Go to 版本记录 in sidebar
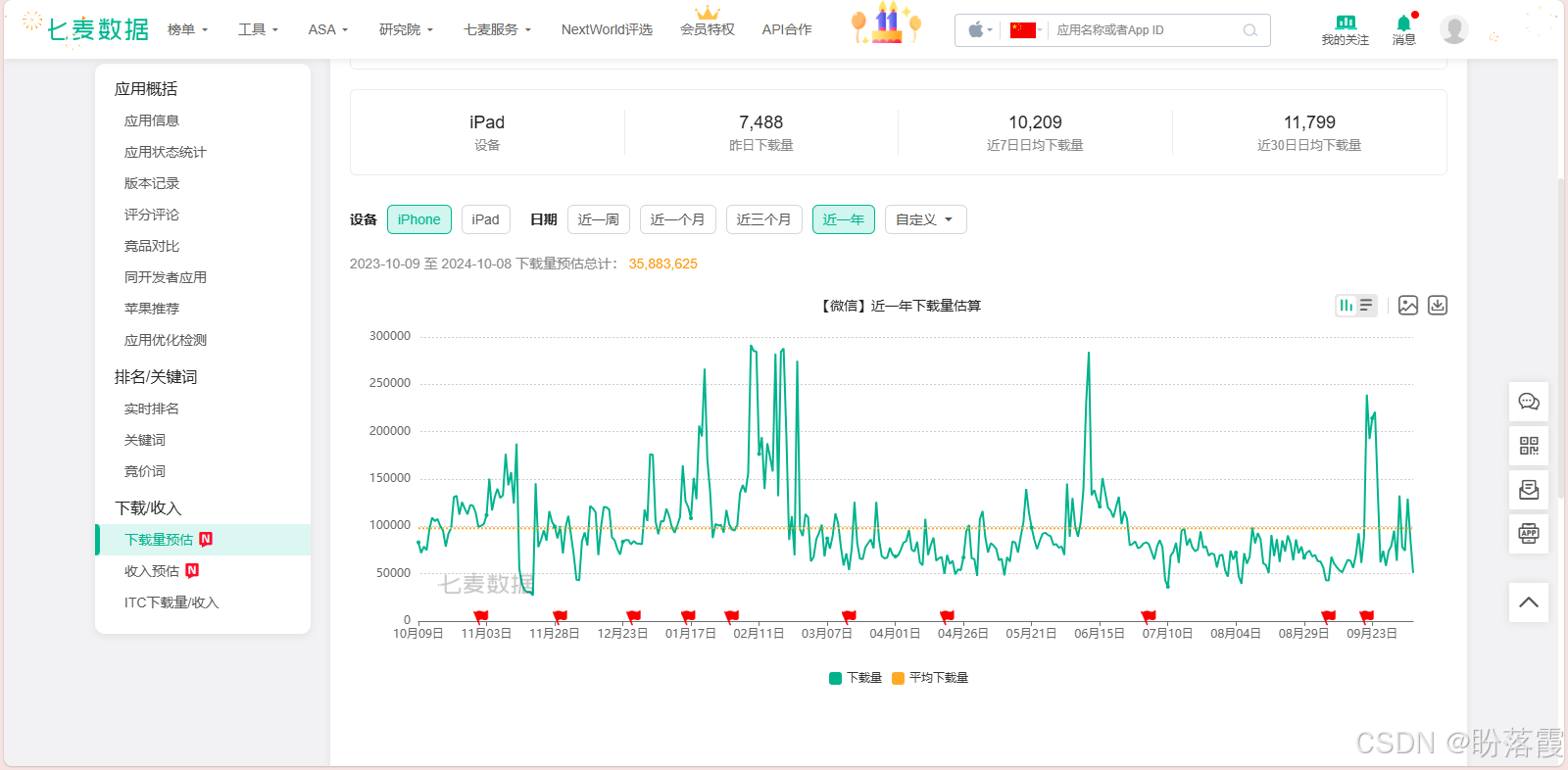Screen dimensions: 1568x770 pos(152,183)
